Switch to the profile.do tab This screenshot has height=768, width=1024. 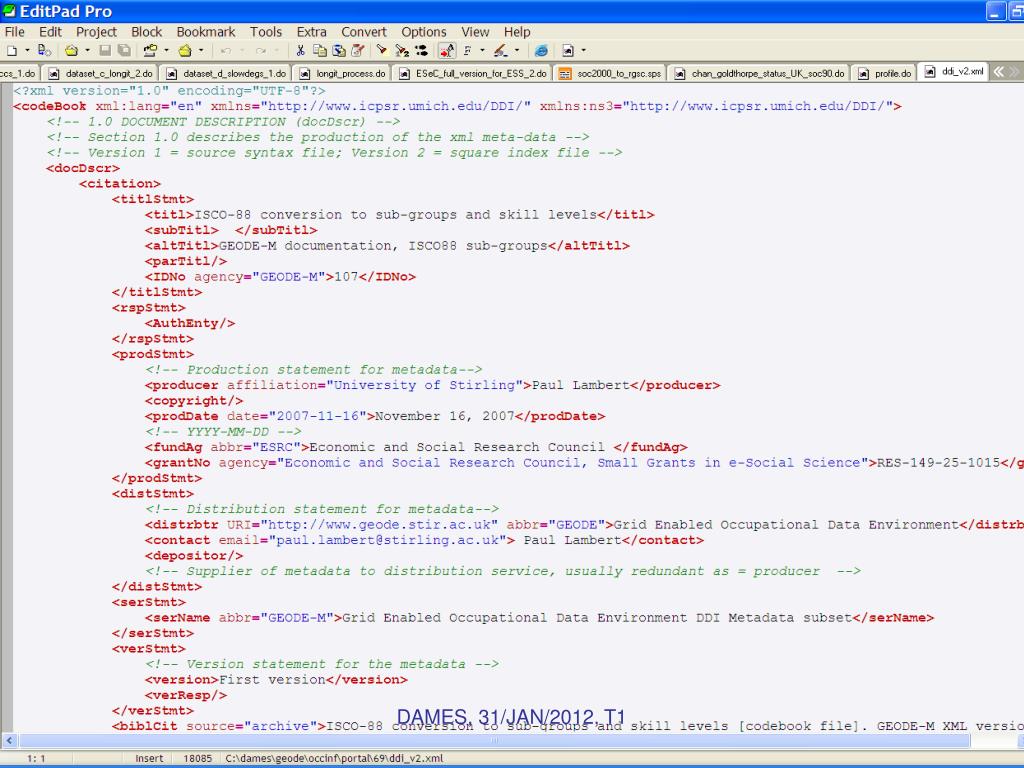(884, 73)
